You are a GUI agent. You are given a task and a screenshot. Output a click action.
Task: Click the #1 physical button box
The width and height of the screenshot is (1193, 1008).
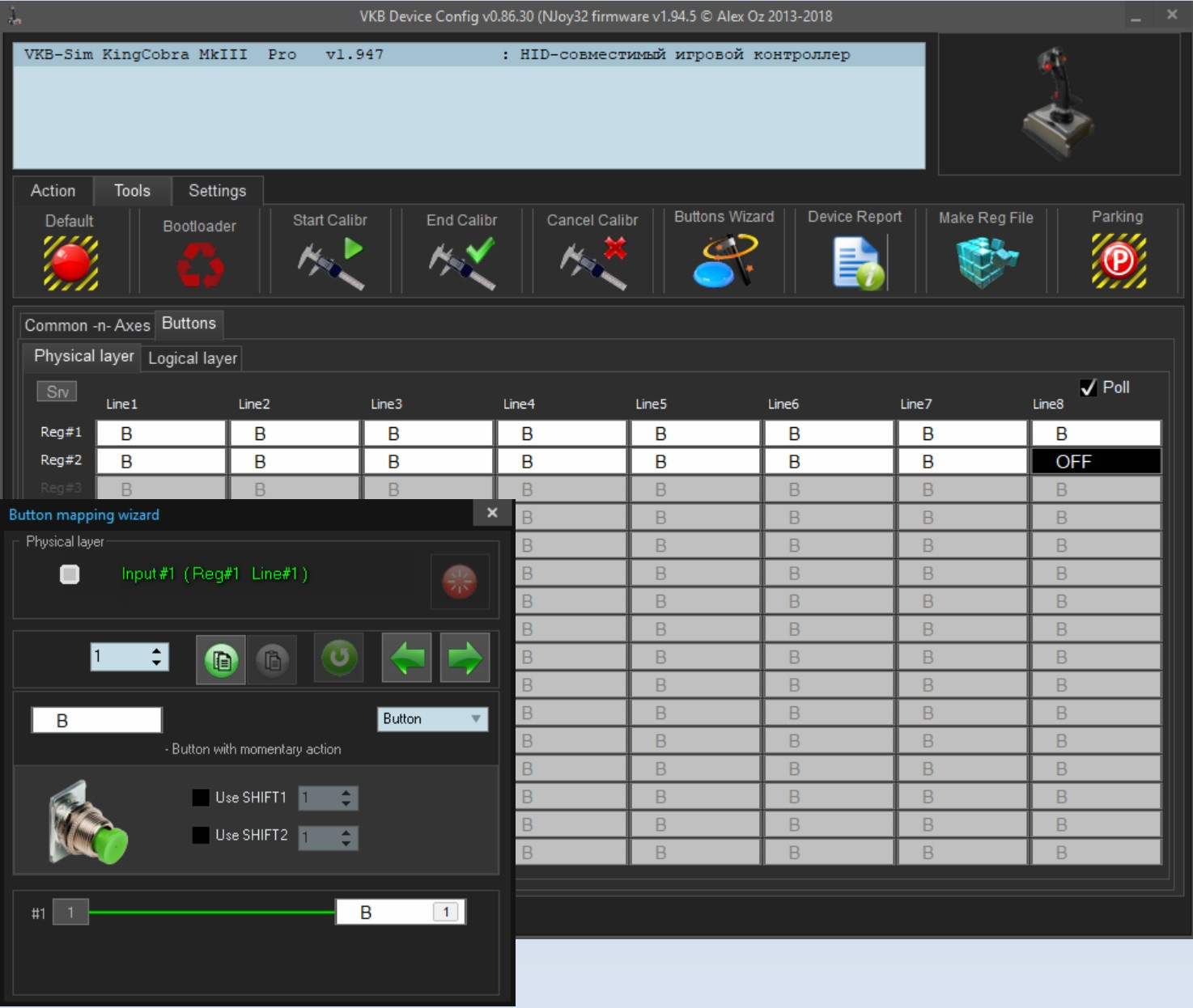[70, 913]
